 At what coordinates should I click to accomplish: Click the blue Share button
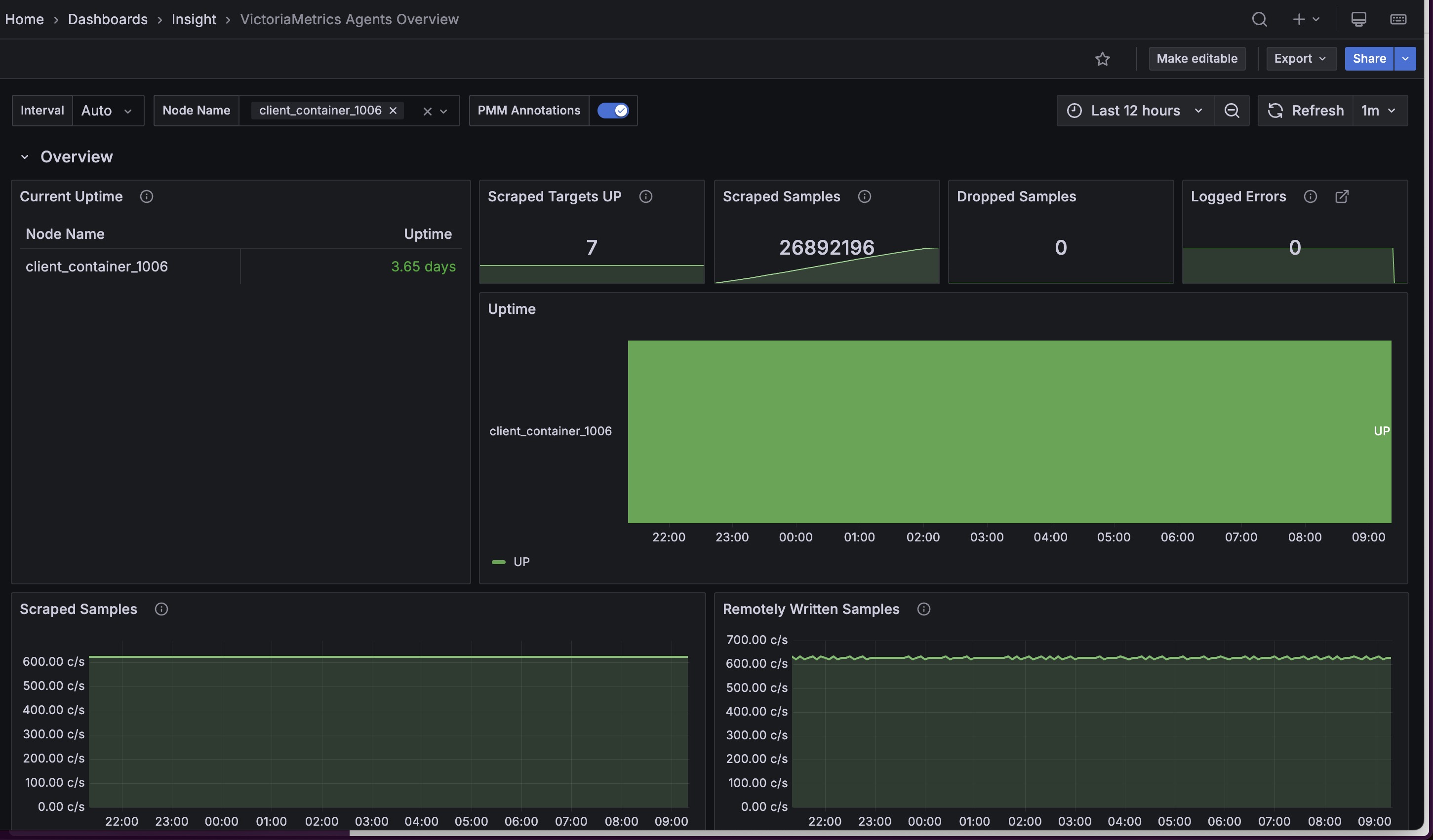point(1369,59)
